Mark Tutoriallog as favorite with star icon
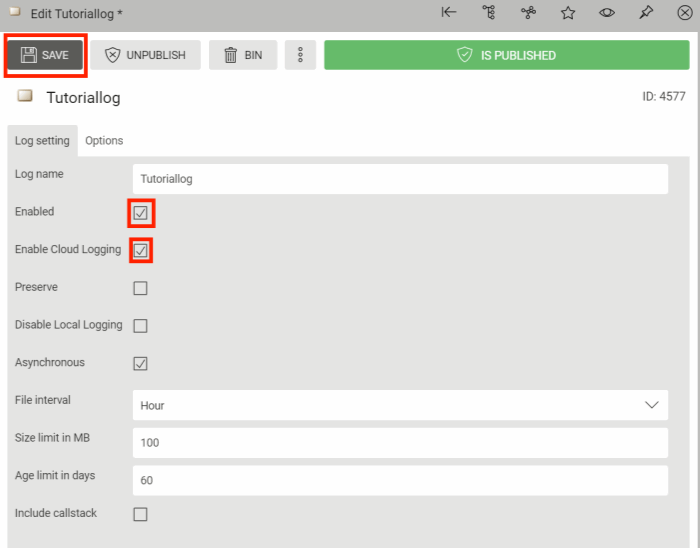This screenshot has height=548, width=700. click(x=568, y=13)
